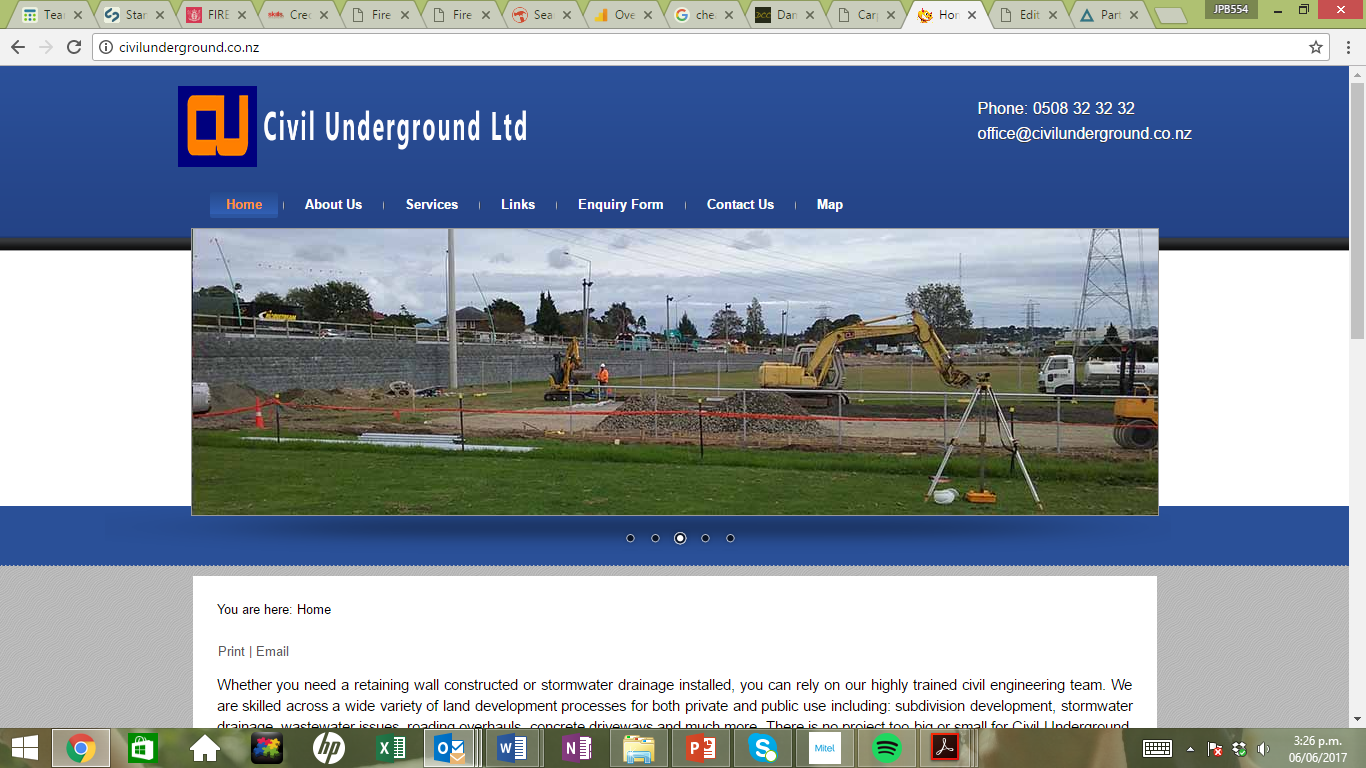Click the Print link
The image size is (1366, 768).
point(231,651)
